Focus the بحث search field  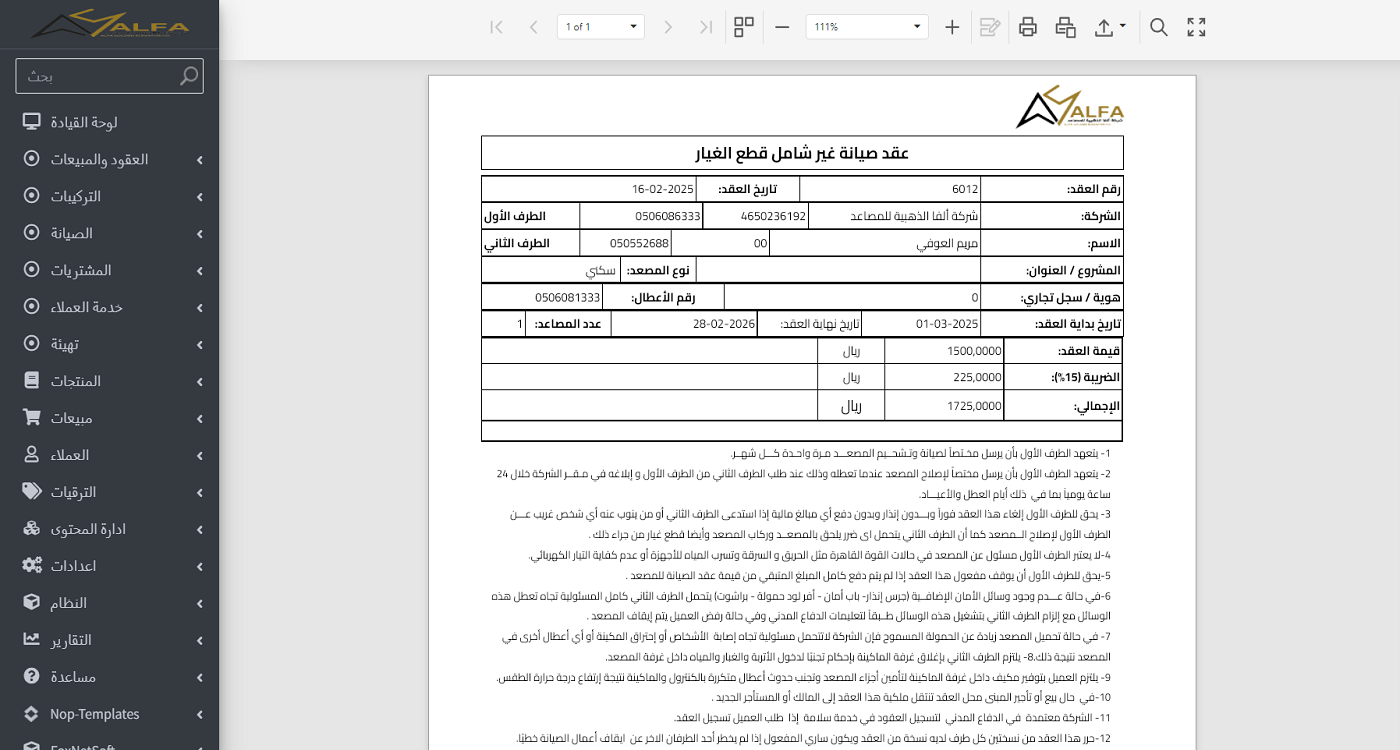click(109, 76)
